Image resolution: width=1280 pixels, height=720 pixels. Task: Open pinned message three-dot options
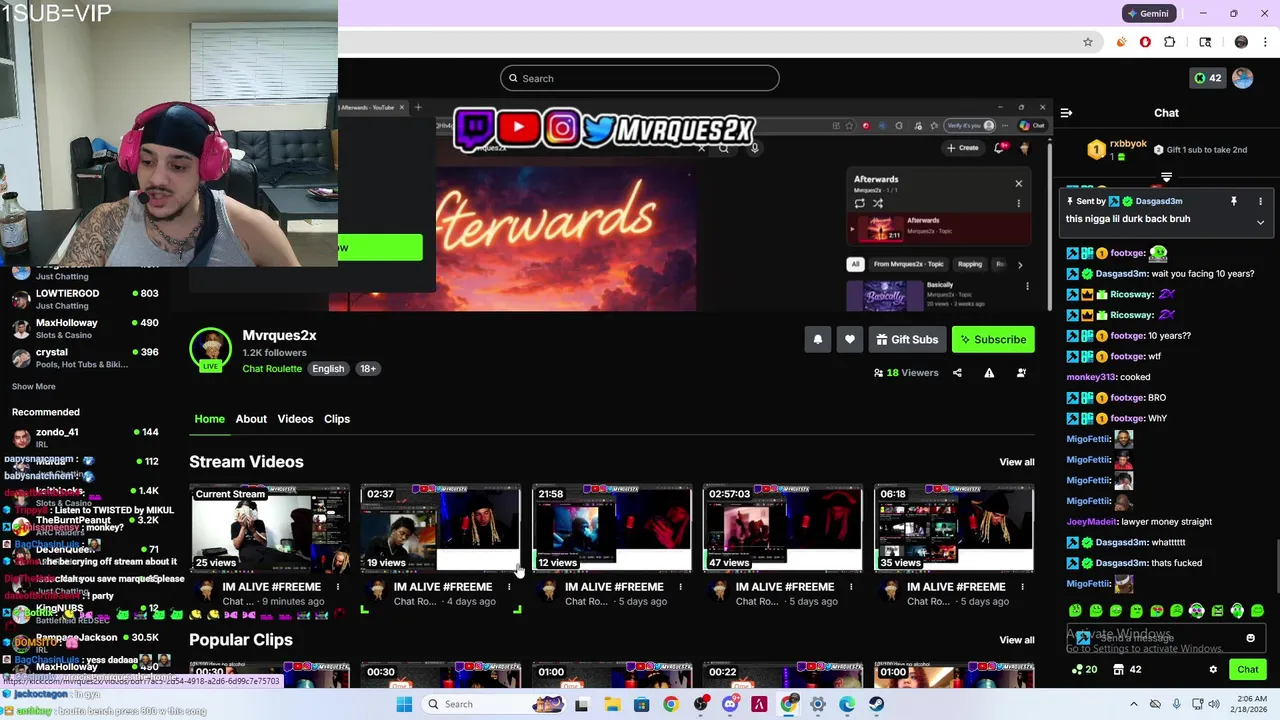pos(1260,201)
